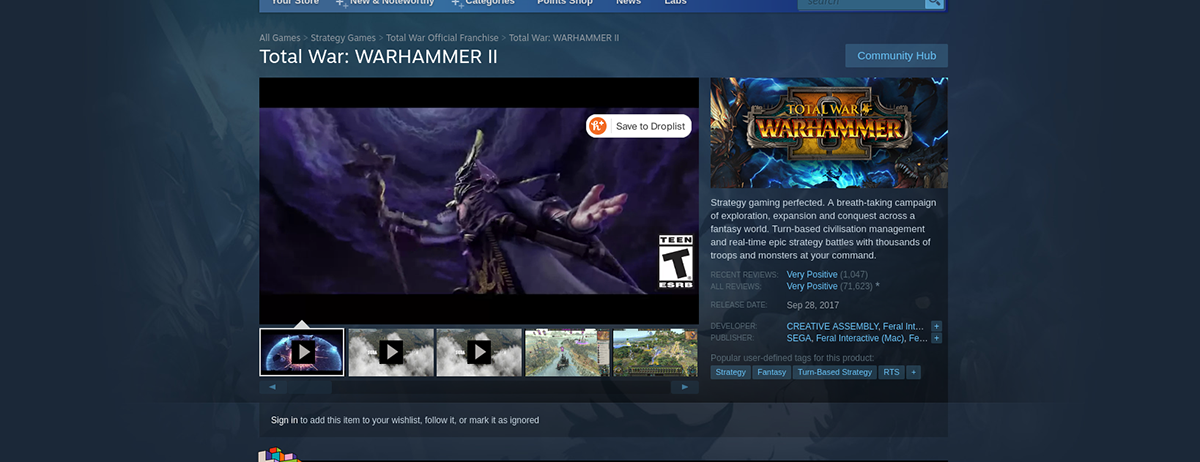Follow the Strategy Games breadcrumb
Screen dimensions: 1200x462
pos(343,38)
